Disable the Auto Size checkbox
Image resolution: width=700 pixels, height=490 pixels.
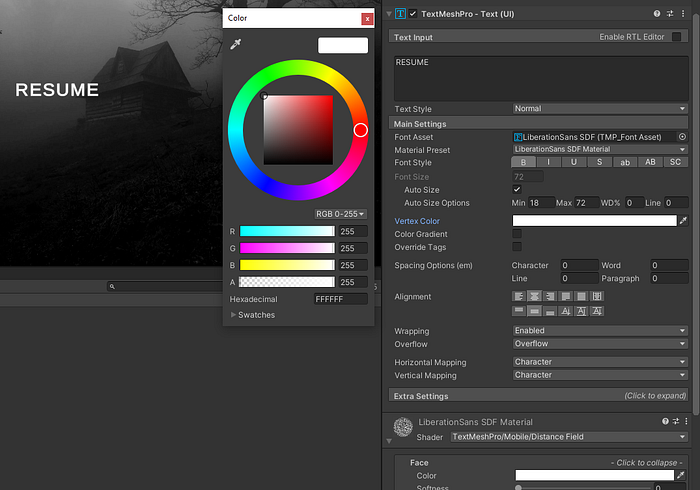517,189
